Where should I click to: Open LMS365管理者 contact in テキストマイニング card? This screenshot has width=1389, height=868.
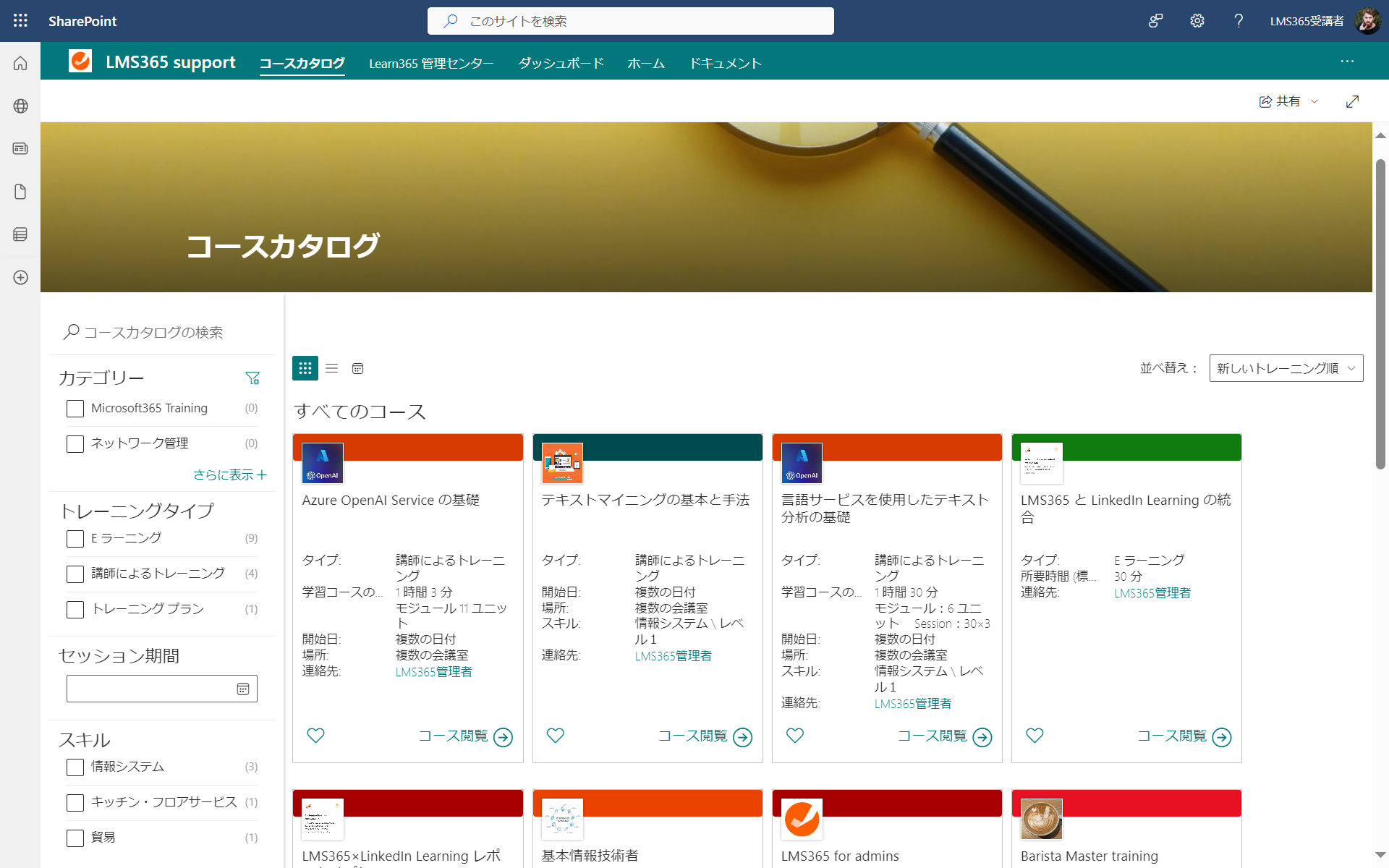(x=674, y=656)
